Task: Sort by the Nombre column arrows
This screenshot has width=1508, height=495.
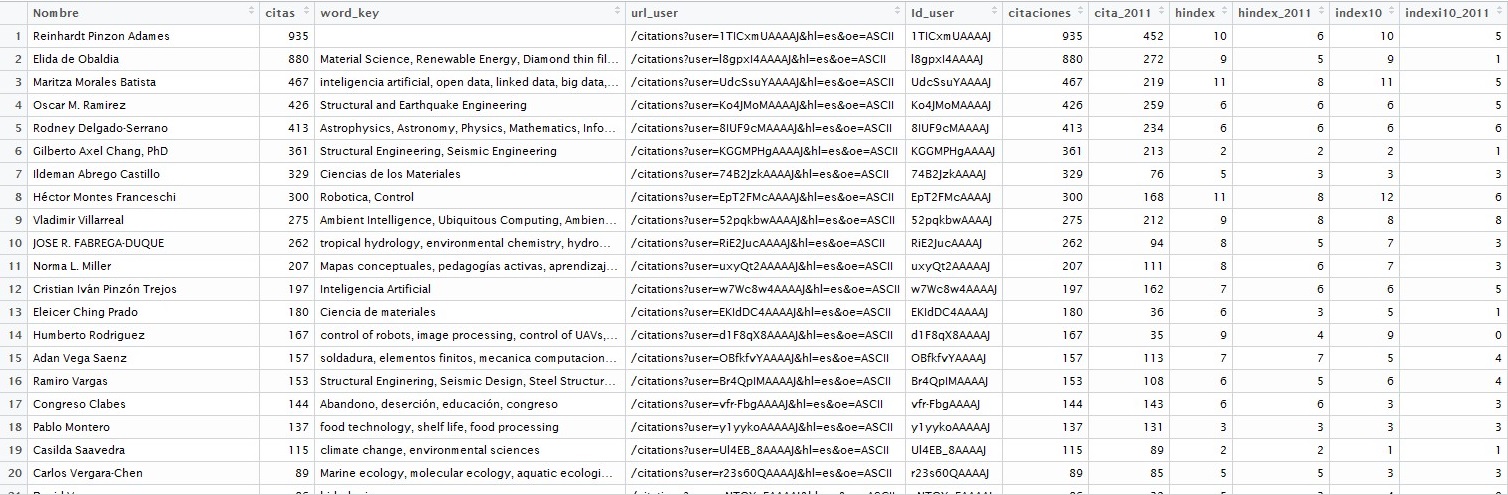Action: 251,13
